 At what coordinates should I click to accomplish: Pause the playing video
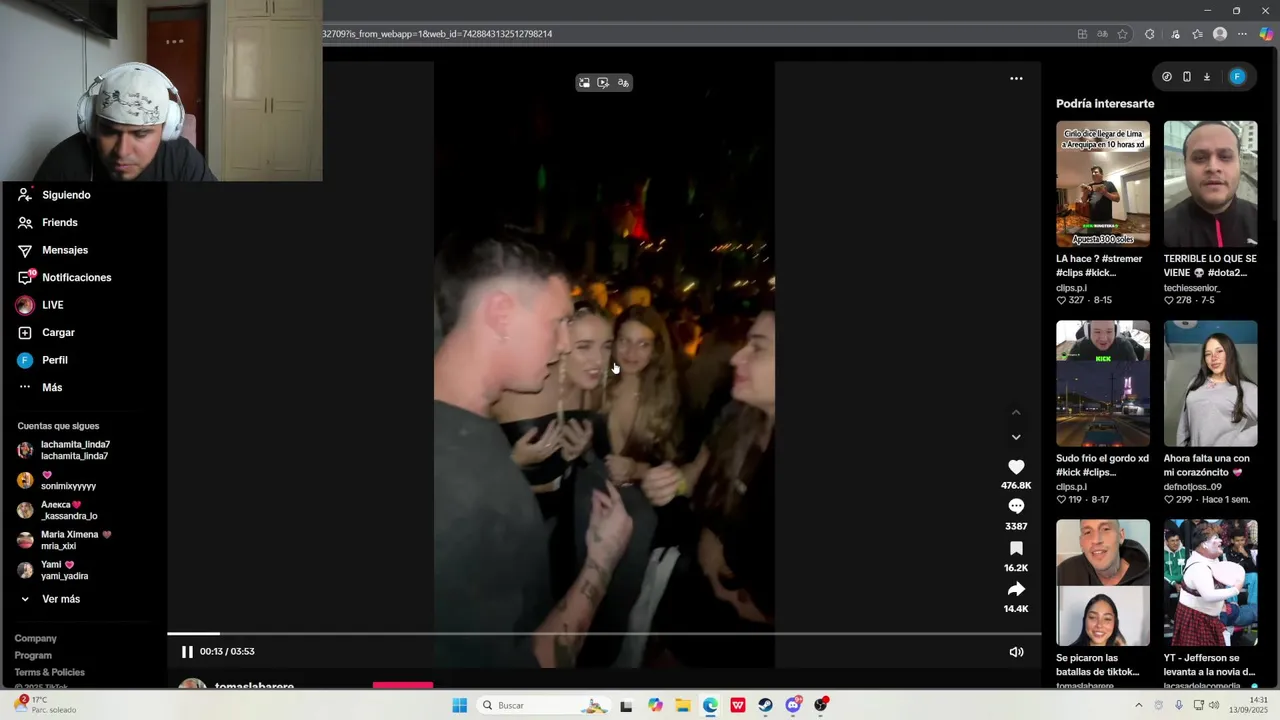point(187,652)
